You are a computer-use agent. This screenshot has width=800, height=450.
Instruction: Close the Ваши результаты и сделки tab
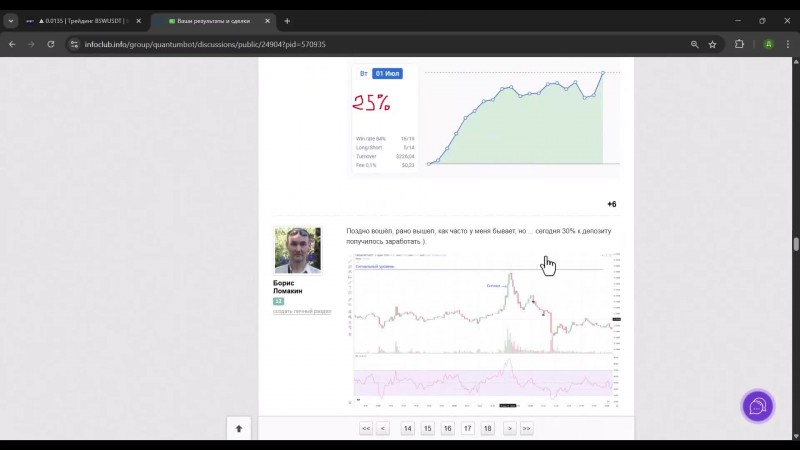[267, 21]
